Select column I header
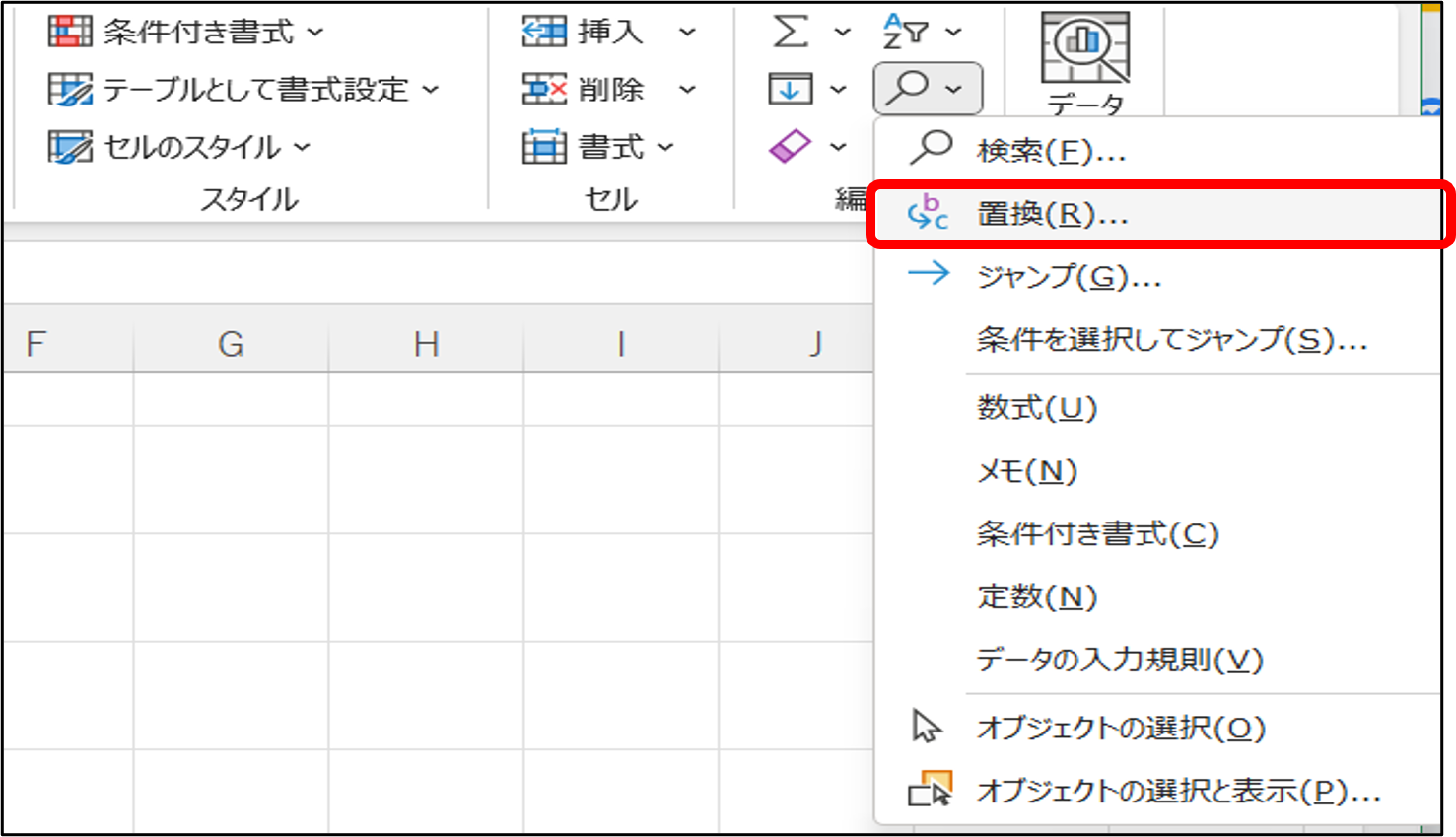The height and width of the screenshot is (837, 1456). coord(621,343)
